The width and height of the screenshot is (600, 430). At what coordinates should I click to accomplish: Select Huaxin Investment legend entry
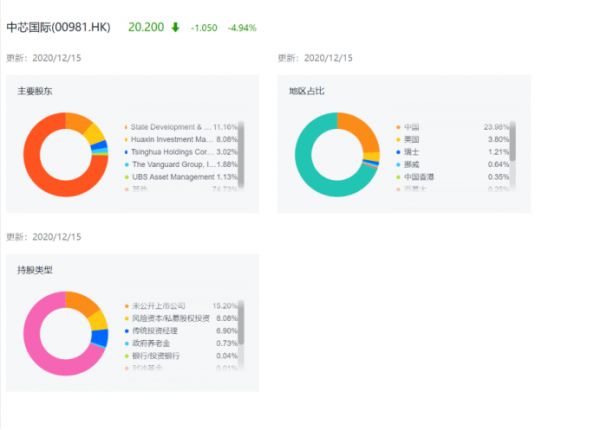(x=170, y=140)
